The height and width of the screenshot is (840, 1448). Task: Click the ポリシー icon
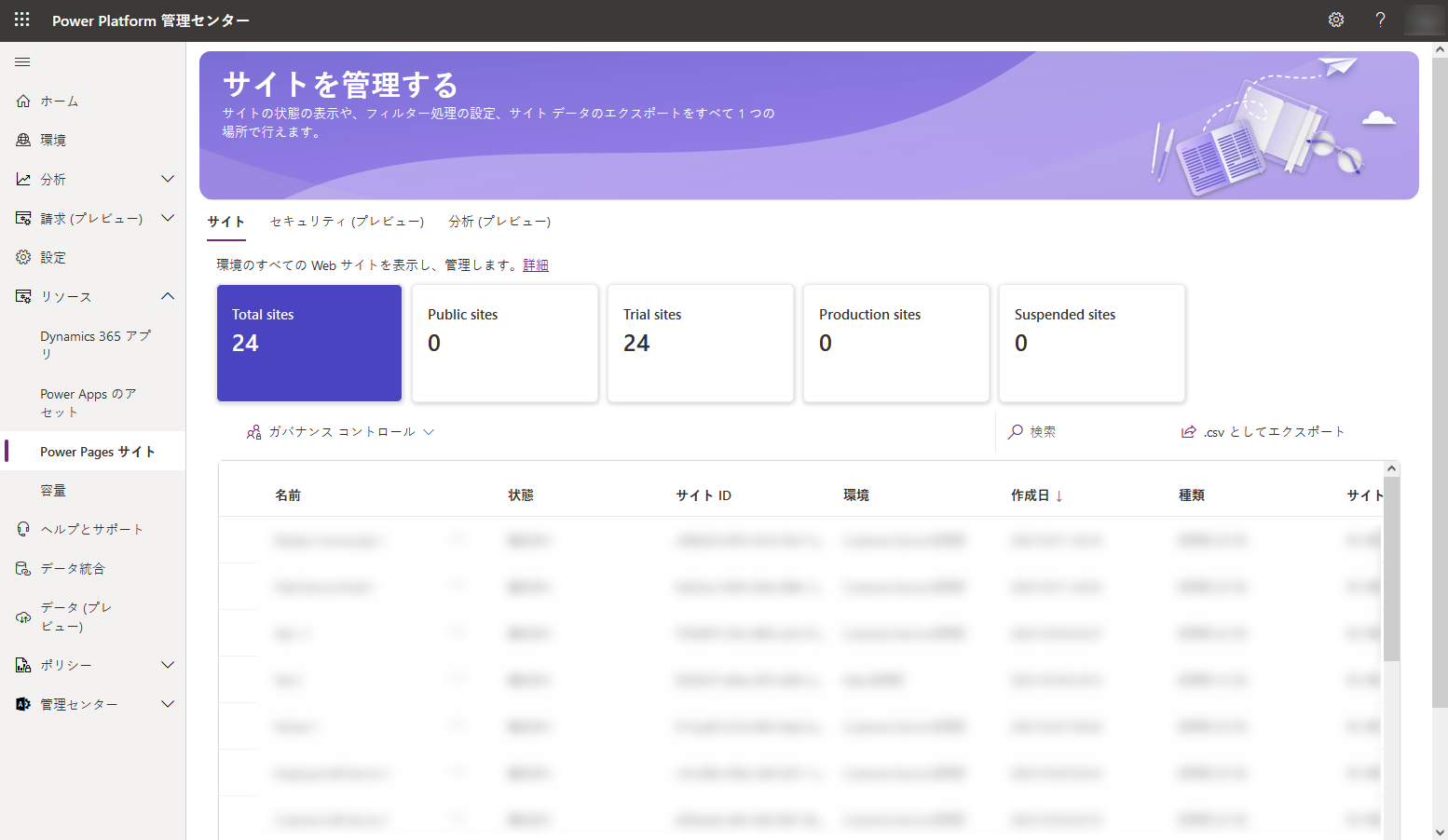point(23,665)
